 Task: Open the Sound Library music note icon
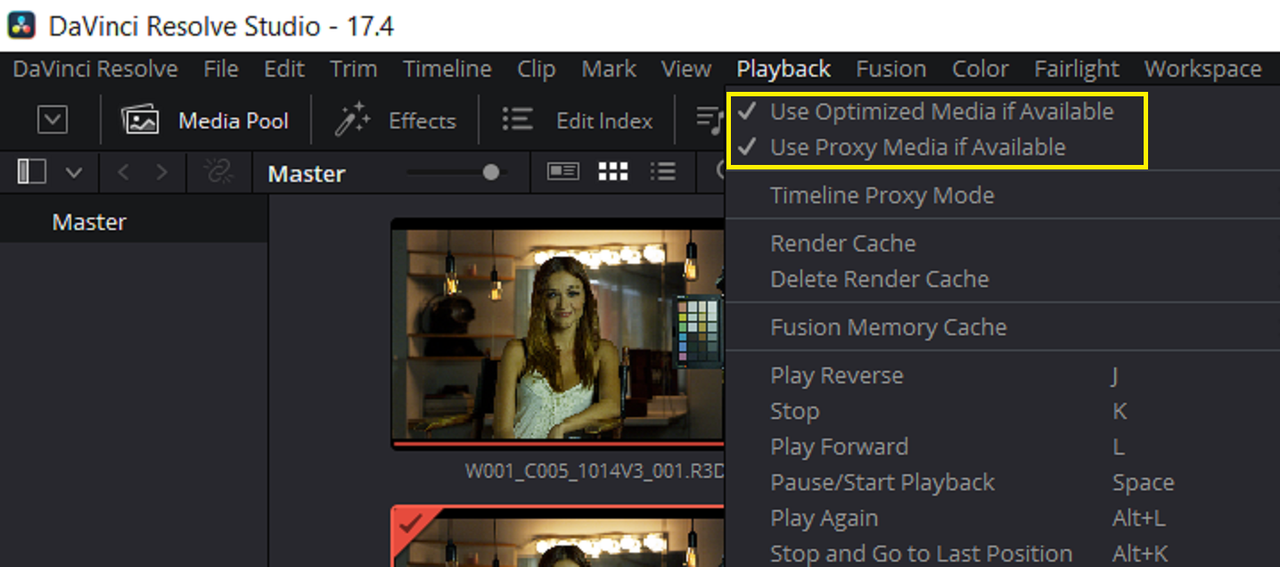tap(709, 121)
